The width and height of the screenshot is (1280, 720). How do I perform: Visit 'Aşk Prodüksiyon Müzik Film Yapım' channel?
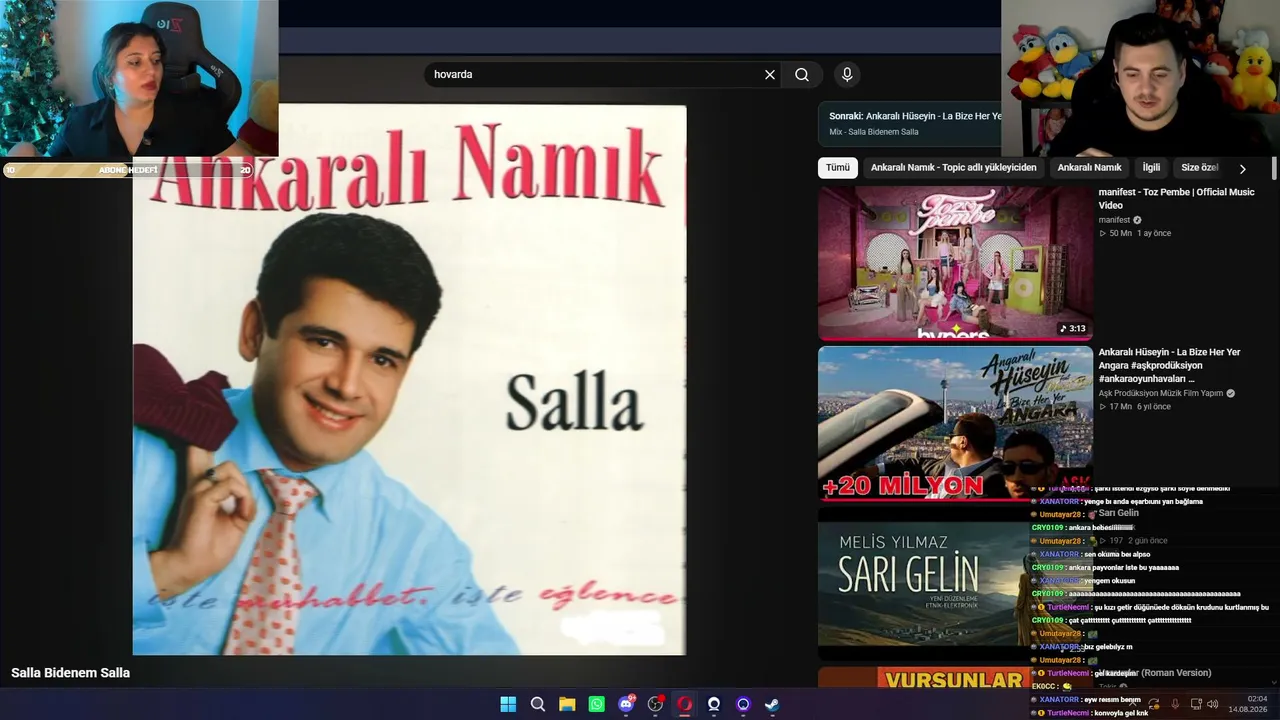pyautogui.click(x=1161, y=393)
